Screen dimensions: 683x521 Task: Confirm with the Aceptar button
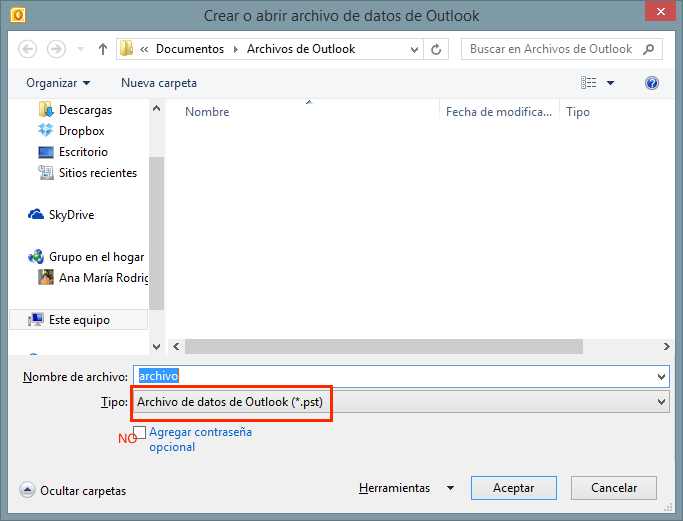point(514,488)
